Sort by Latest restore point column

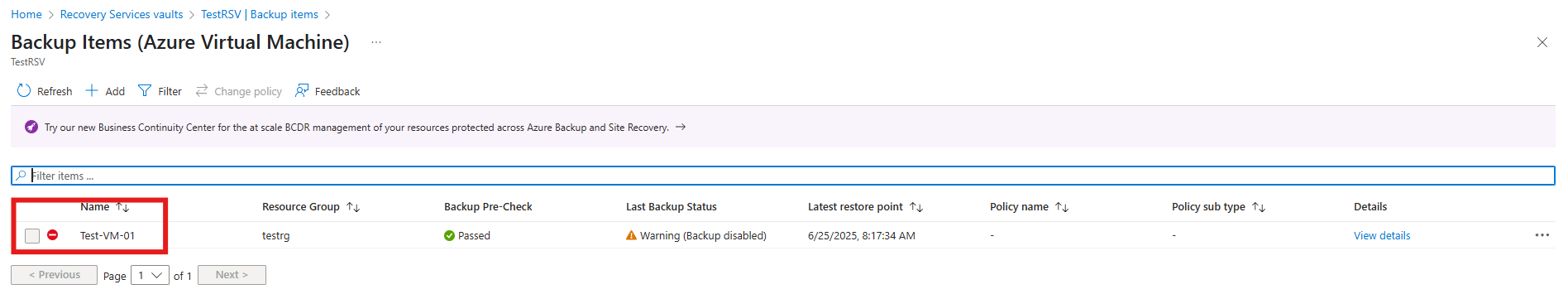click(x=916, y=207)
